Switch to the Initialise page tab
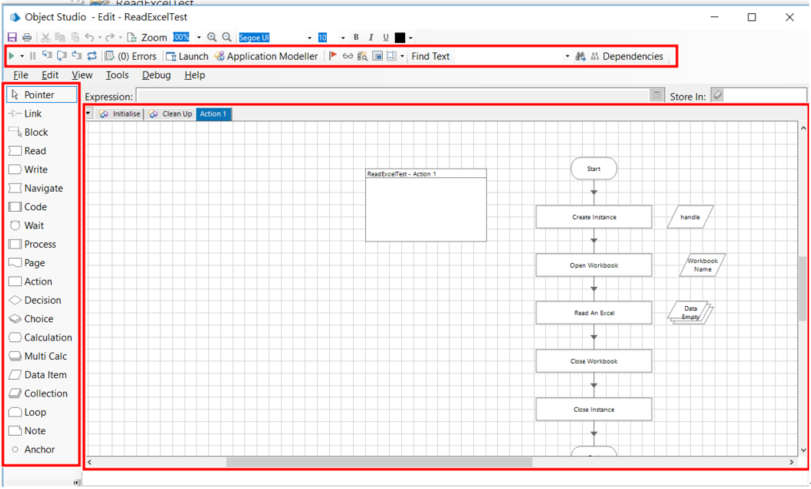The width and height of the screenshot is (811, 489). (120, 114)
